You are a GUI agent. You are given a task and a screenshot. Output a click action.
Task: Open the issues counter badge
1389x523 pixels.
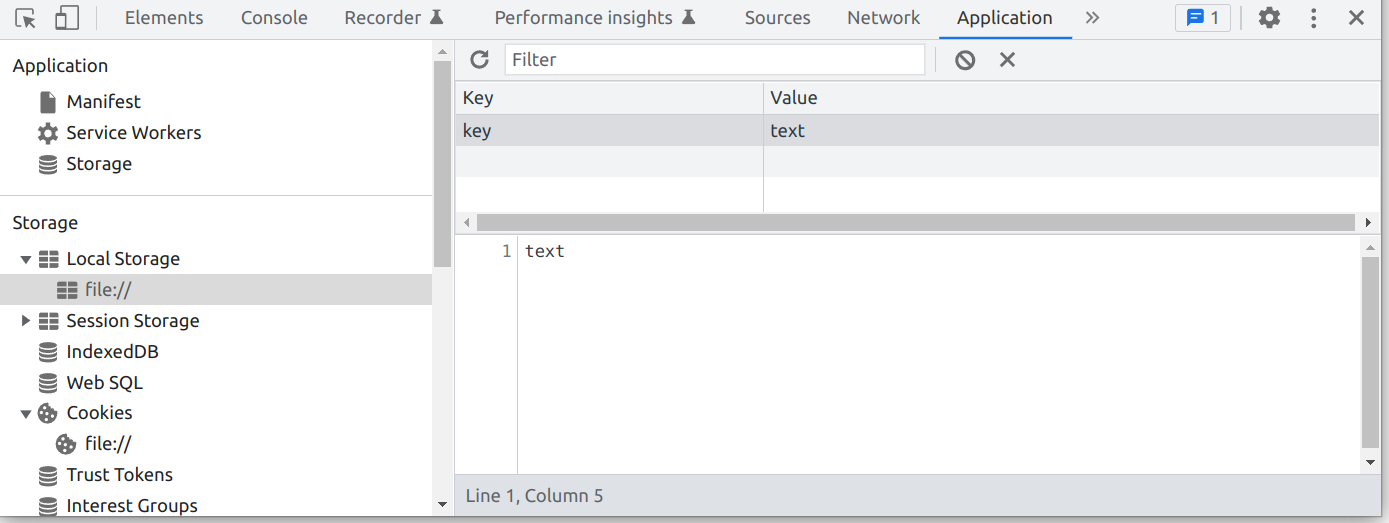point(1202,18)
